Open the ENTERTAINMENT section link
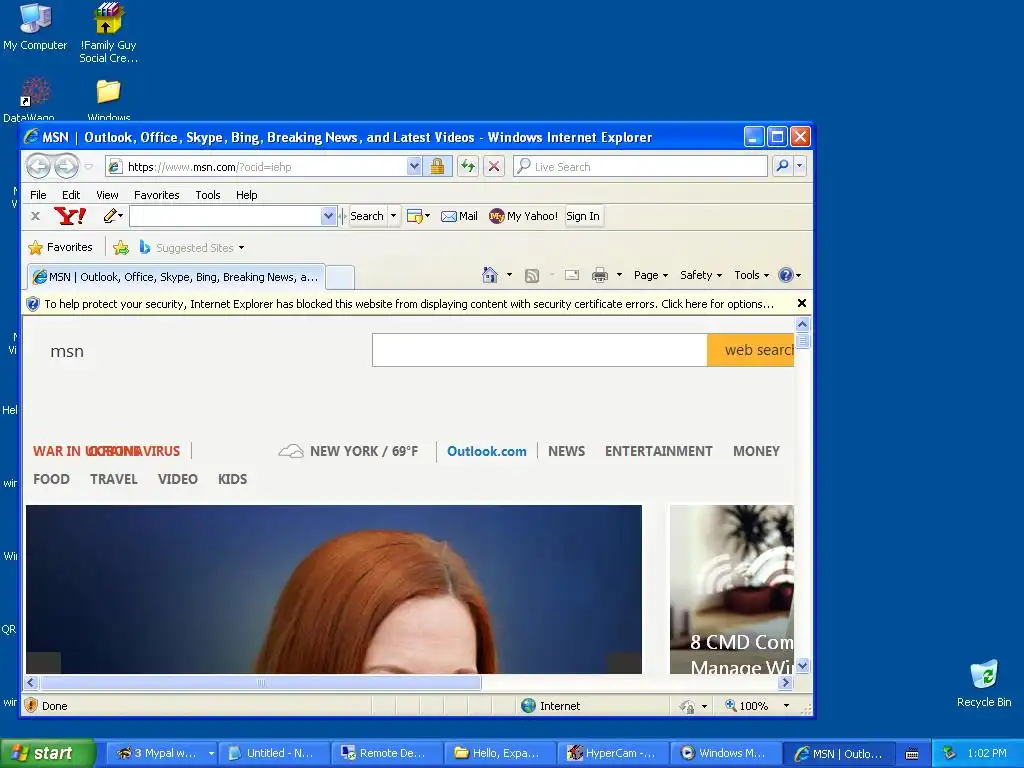 pyautogui.click(x=658, y=451)
